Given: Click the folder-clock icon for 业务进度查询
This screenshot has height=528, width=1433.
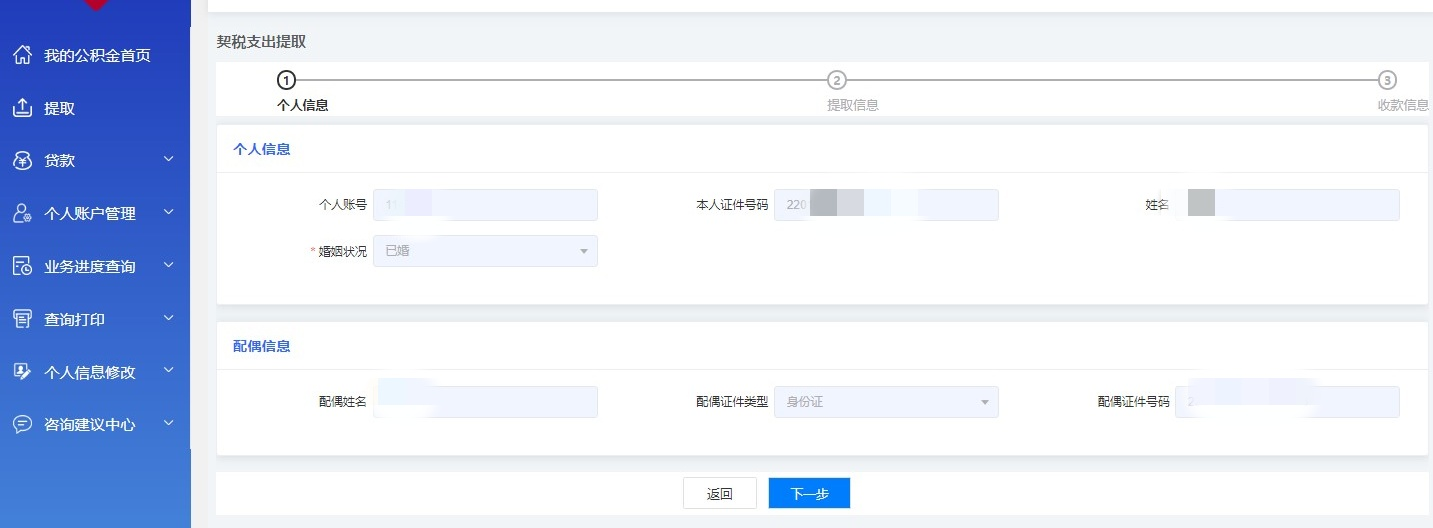Looking at the screenshot, I should pyautogui.click(x=22, y=266).
